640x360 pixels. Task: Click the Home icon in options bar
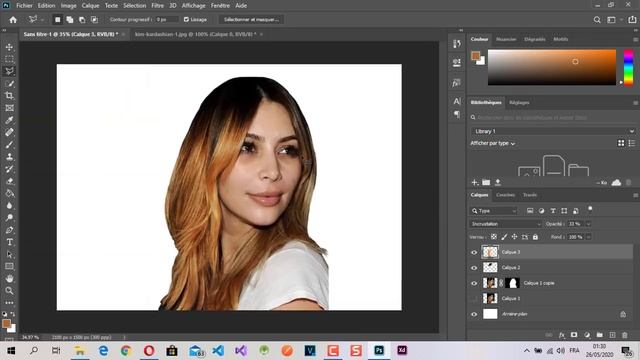[x=13, y=20]
